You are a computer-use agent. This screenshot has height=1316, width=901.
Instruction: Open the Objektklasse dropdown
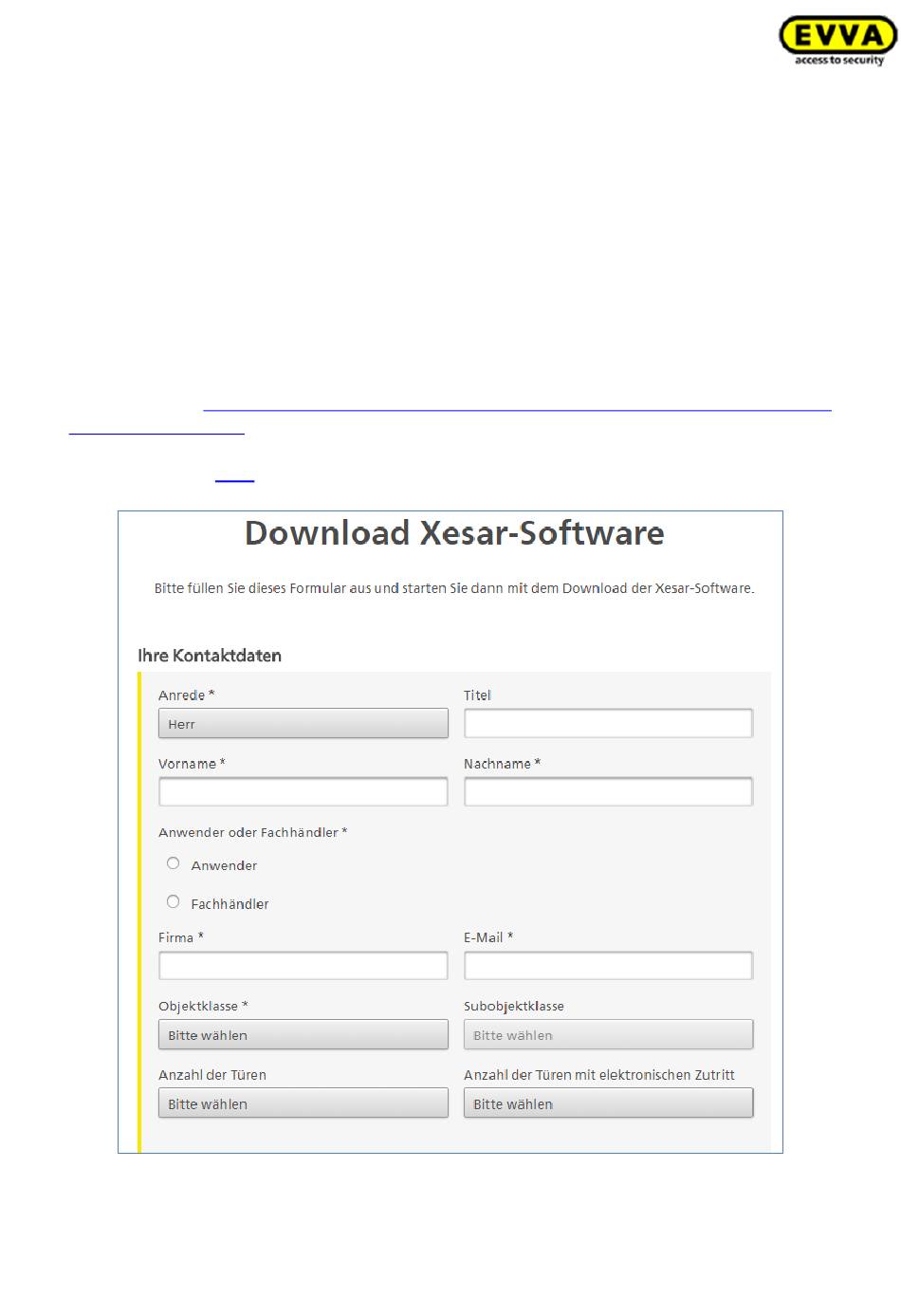coord(303,1034)
